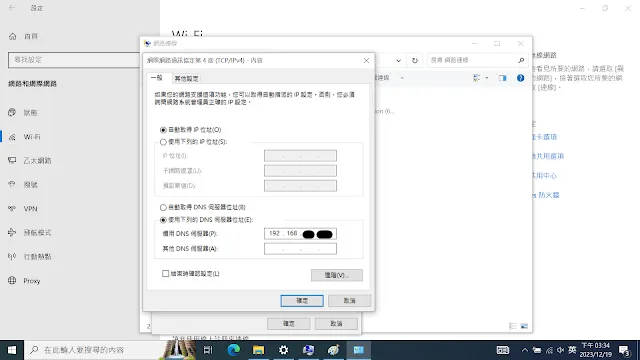Show hidden system tray icons

[x=525, y=350]
